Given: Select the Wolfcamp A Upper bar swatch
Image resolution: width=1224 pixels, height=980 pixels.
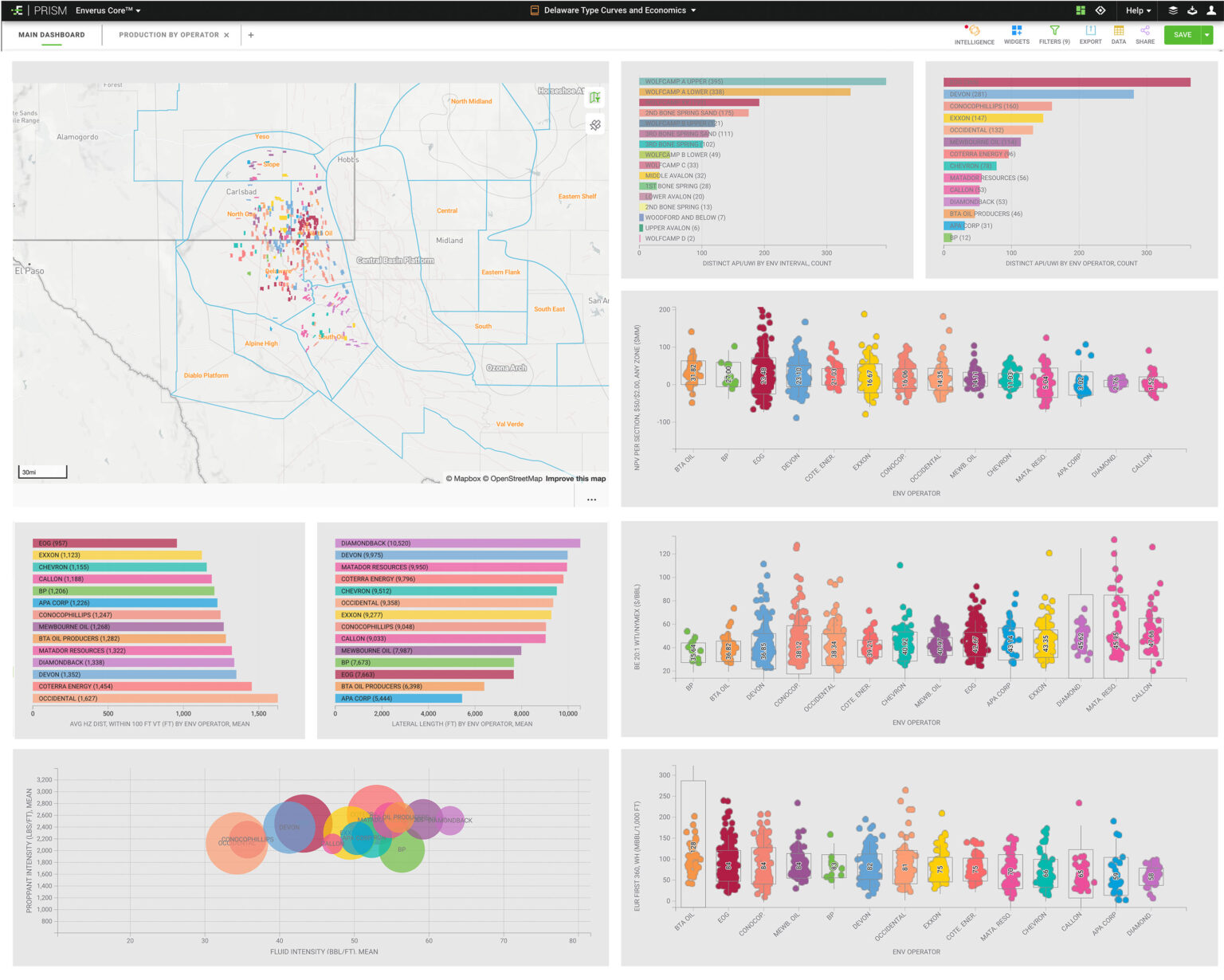Looking at the screenshot, I should pyautogui.click(x=762, y=81).
